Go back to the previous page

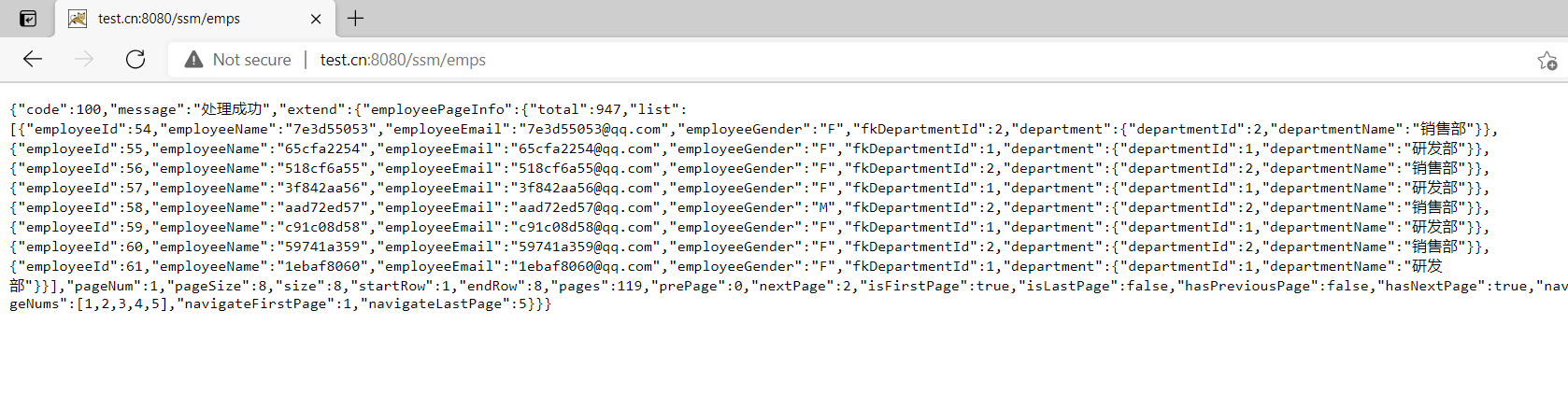point(33,60)
